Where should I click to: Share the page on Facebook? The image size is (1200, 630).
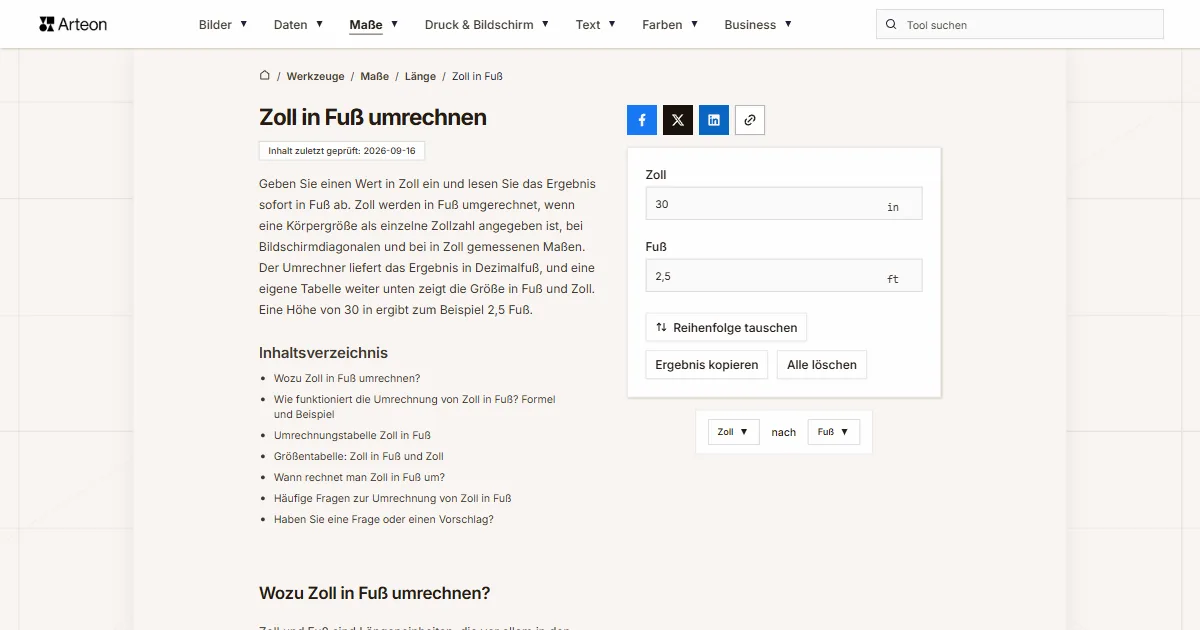(x=642, y=120)
